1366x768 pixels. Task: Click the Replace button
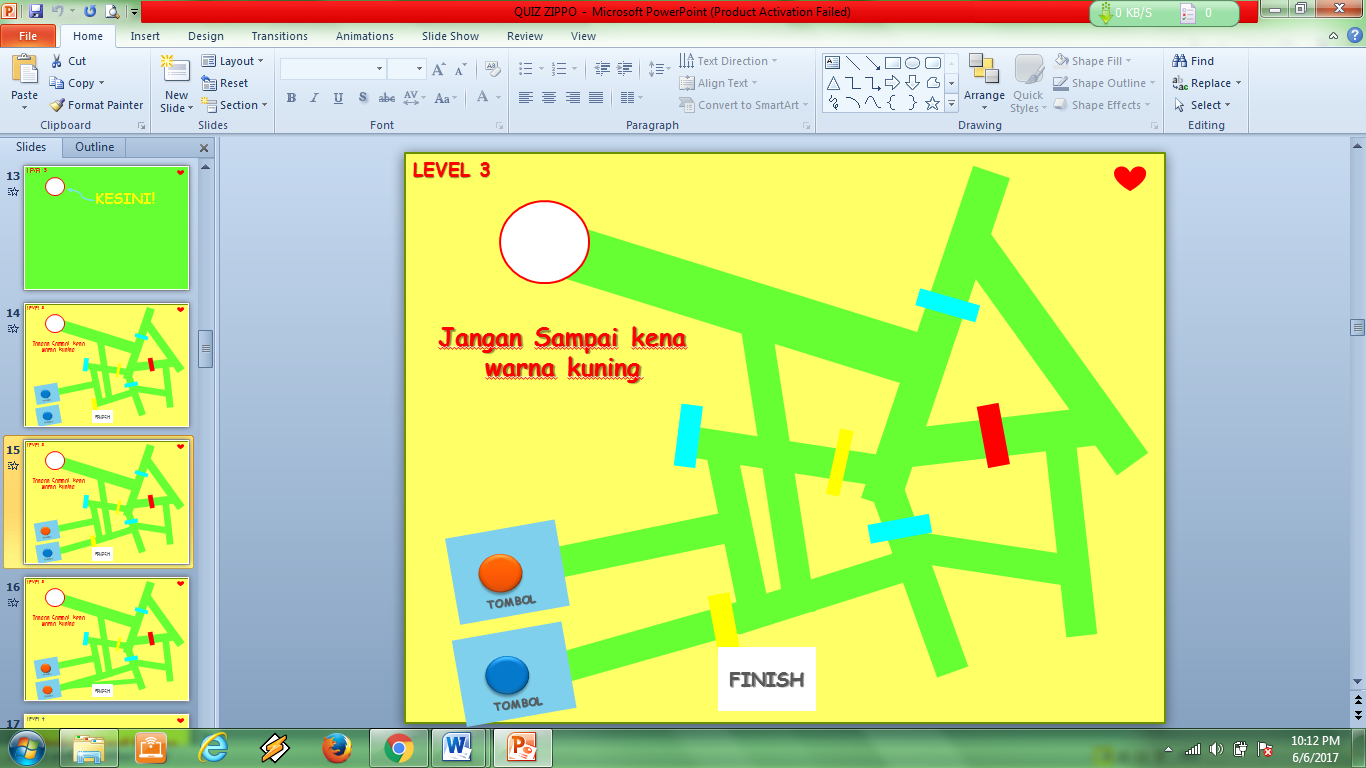pos(1207,83)
